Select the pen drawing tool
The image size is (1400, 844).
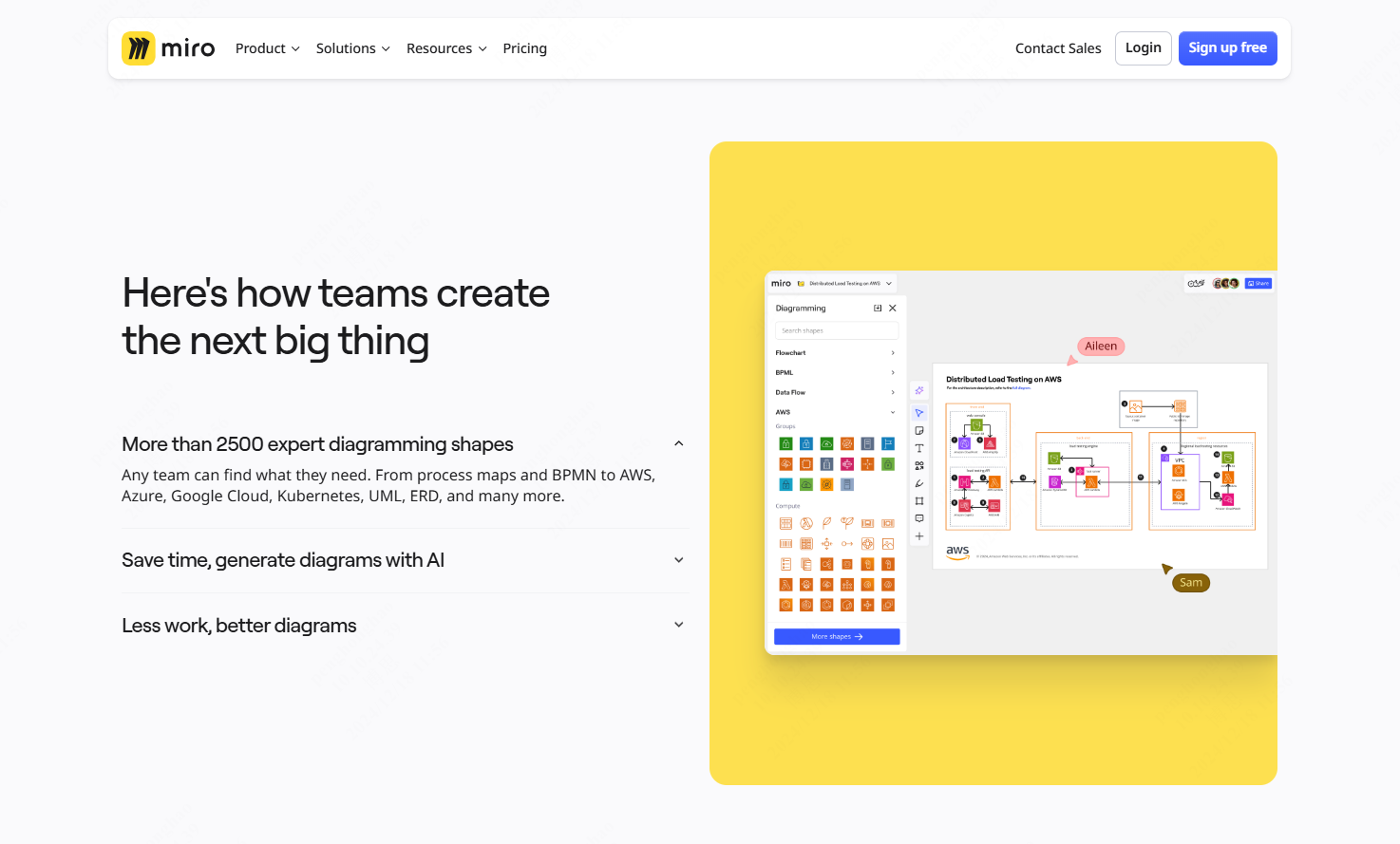coord(919,483)
